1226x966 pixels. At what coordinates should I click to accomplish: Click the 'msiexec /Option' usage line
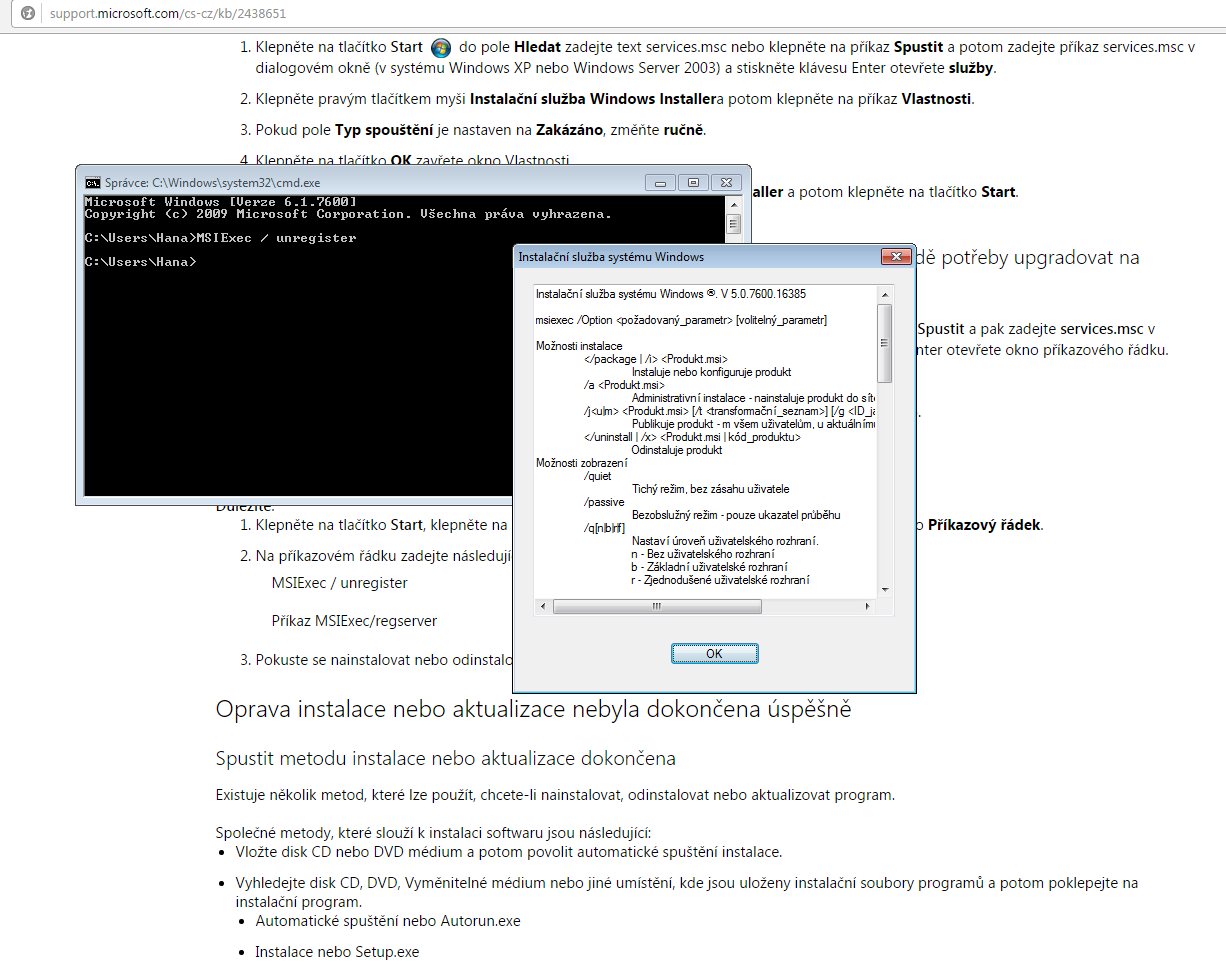point(682,320)
